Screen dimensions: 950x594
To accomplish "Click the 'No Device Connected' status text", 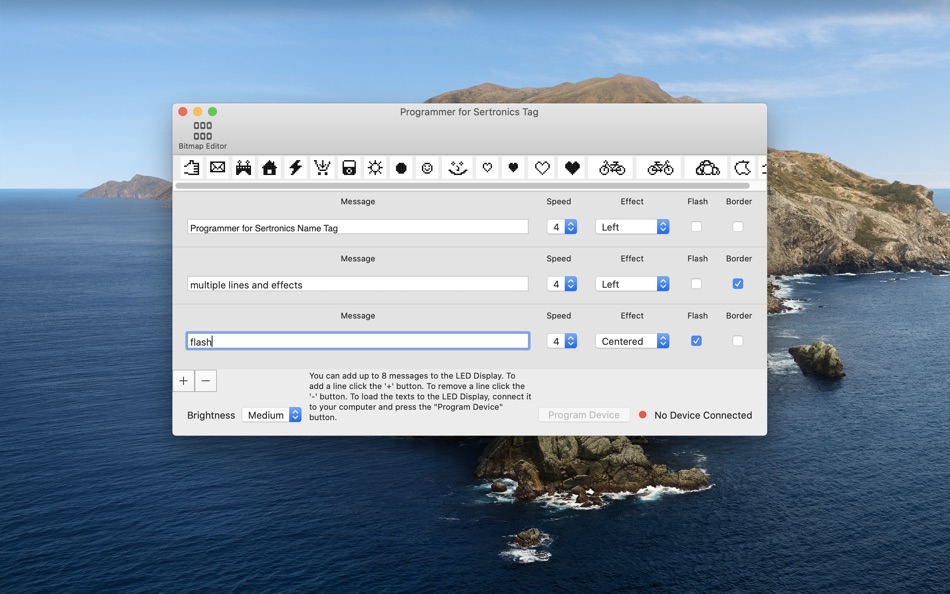I will coord(703,415).
